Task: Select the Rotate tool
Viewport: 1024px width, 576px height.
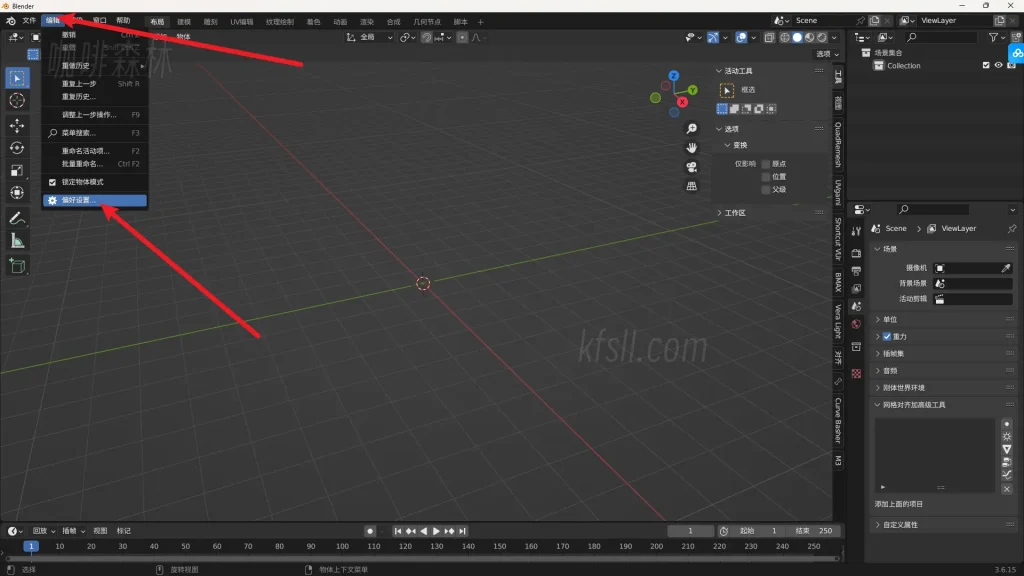Action: click(x=17, y=147)
